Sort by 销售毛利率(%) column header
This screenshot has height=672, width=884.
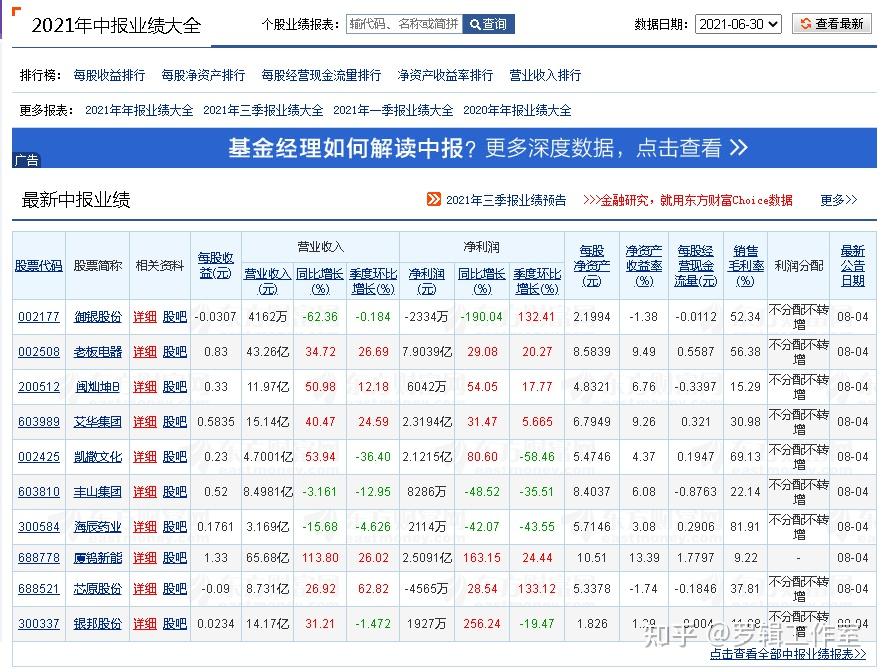[745, 266]
